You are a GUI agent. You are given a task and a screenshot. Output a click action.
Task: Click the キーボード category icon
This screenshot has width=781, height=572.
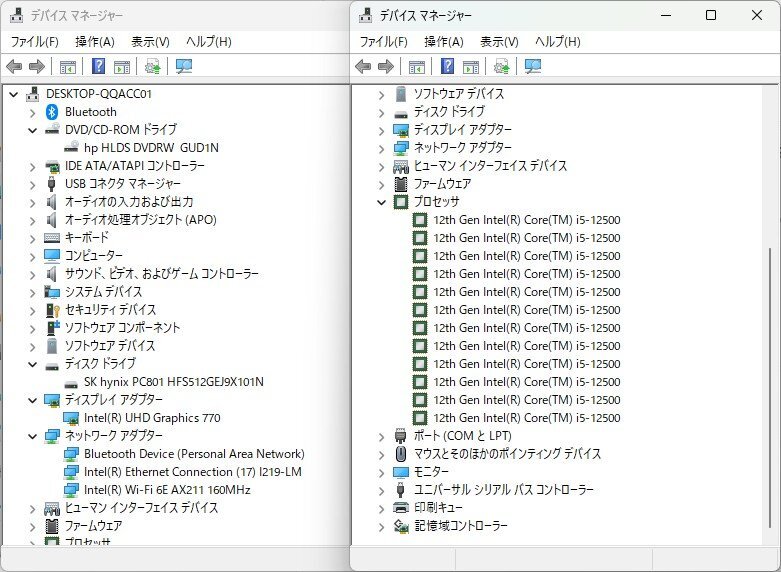(52, 238)
